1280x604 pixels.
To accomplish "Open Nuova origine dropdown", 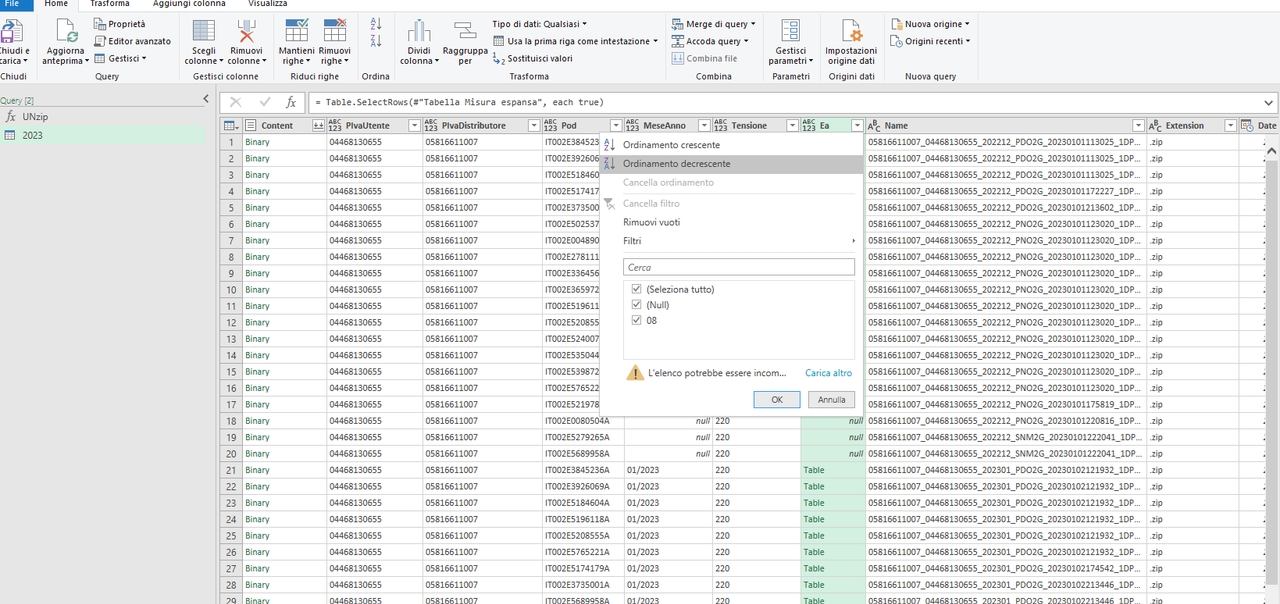I will pyautogui.click(x=930, y=24).
